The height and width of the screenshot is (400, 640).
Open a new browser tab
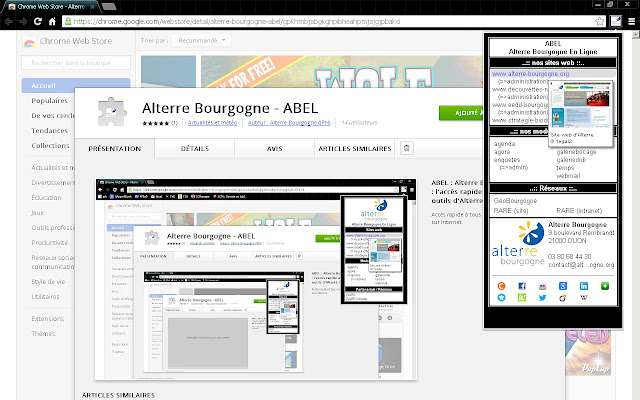(x=109, y=7)
